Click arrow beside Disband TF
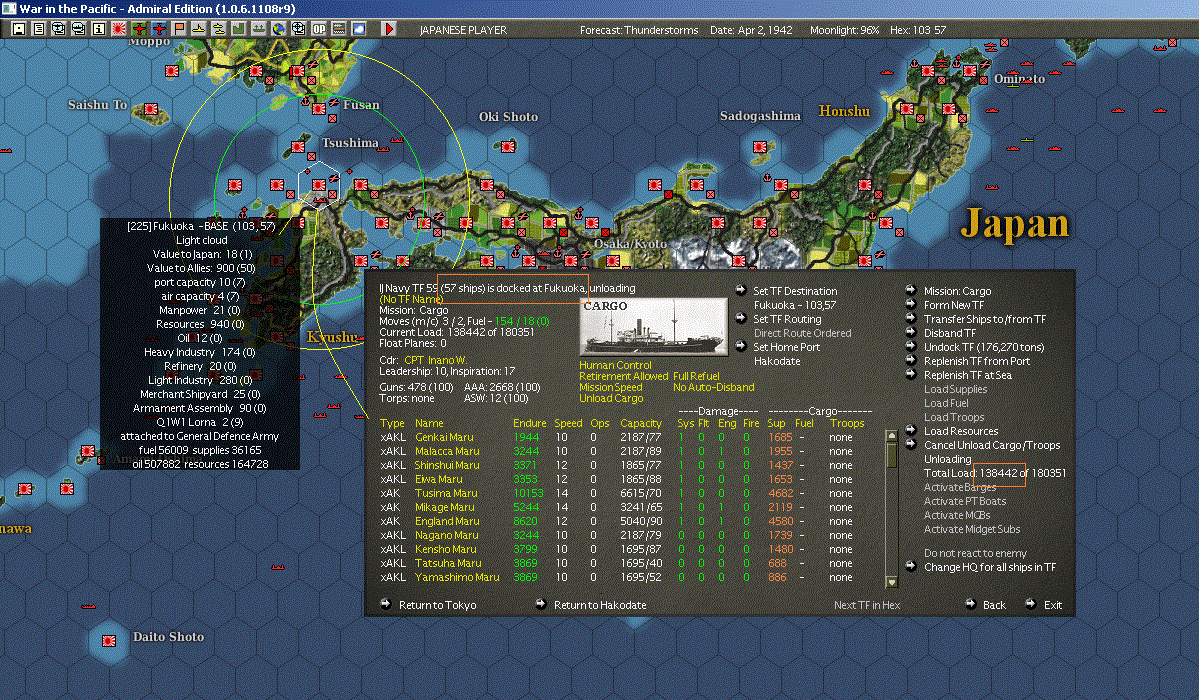 click(x=911, y=332)
